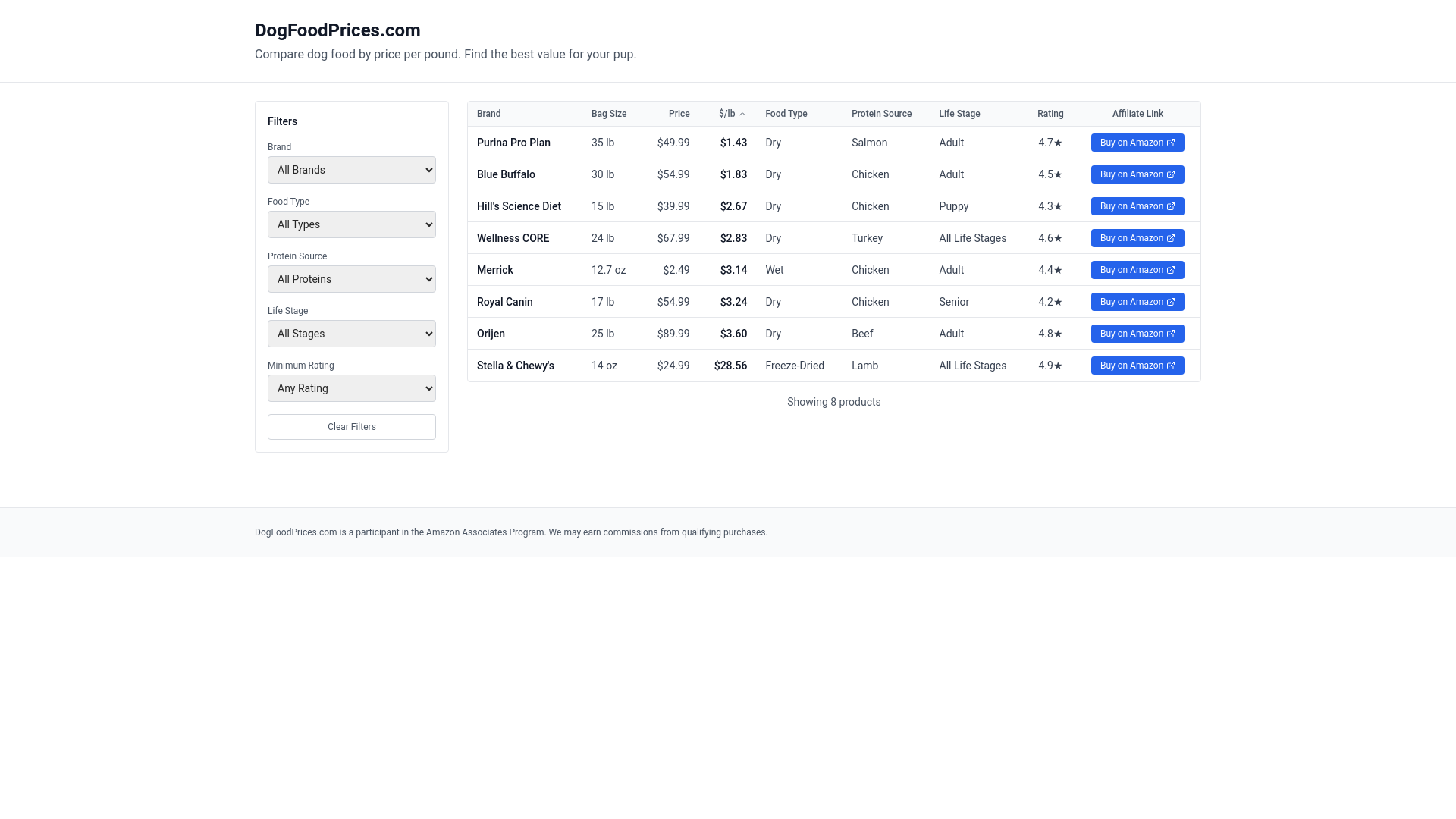
Task: Buy Stella & Chewy's on Amazon
Action: (1137, 366)
